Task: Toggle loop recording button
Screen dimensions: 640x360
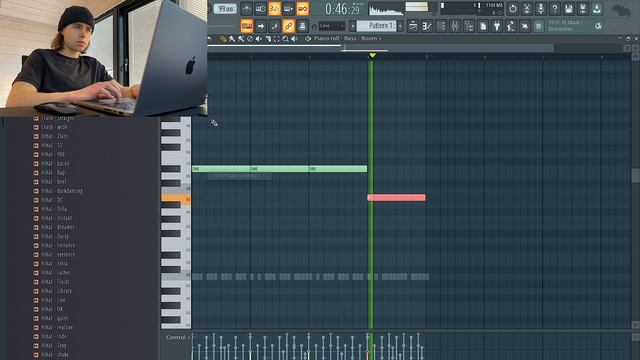Action: [302, 9]
